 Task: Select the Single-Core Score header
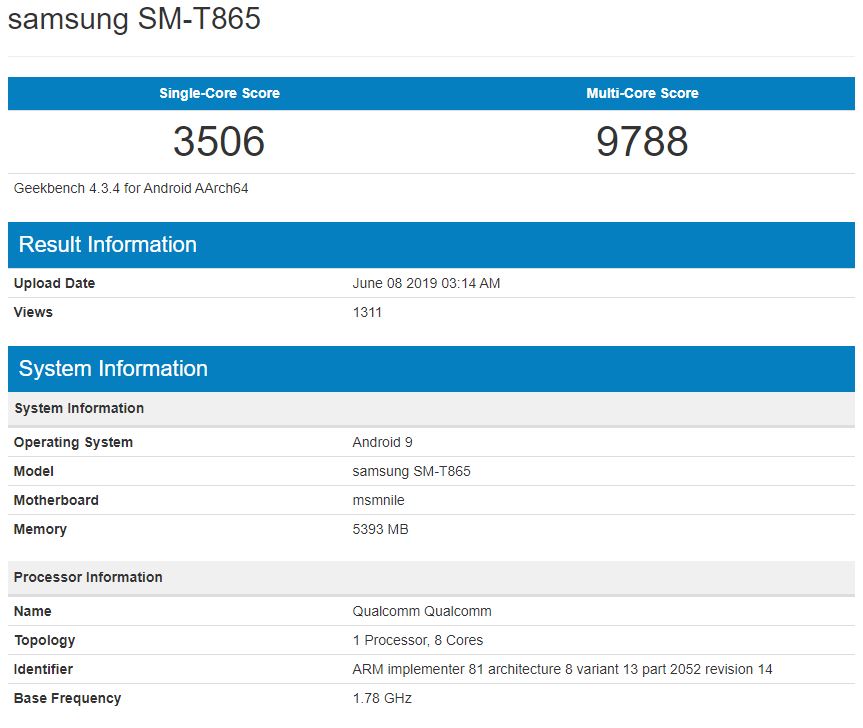pyautogui.click(x=219, y=93)
